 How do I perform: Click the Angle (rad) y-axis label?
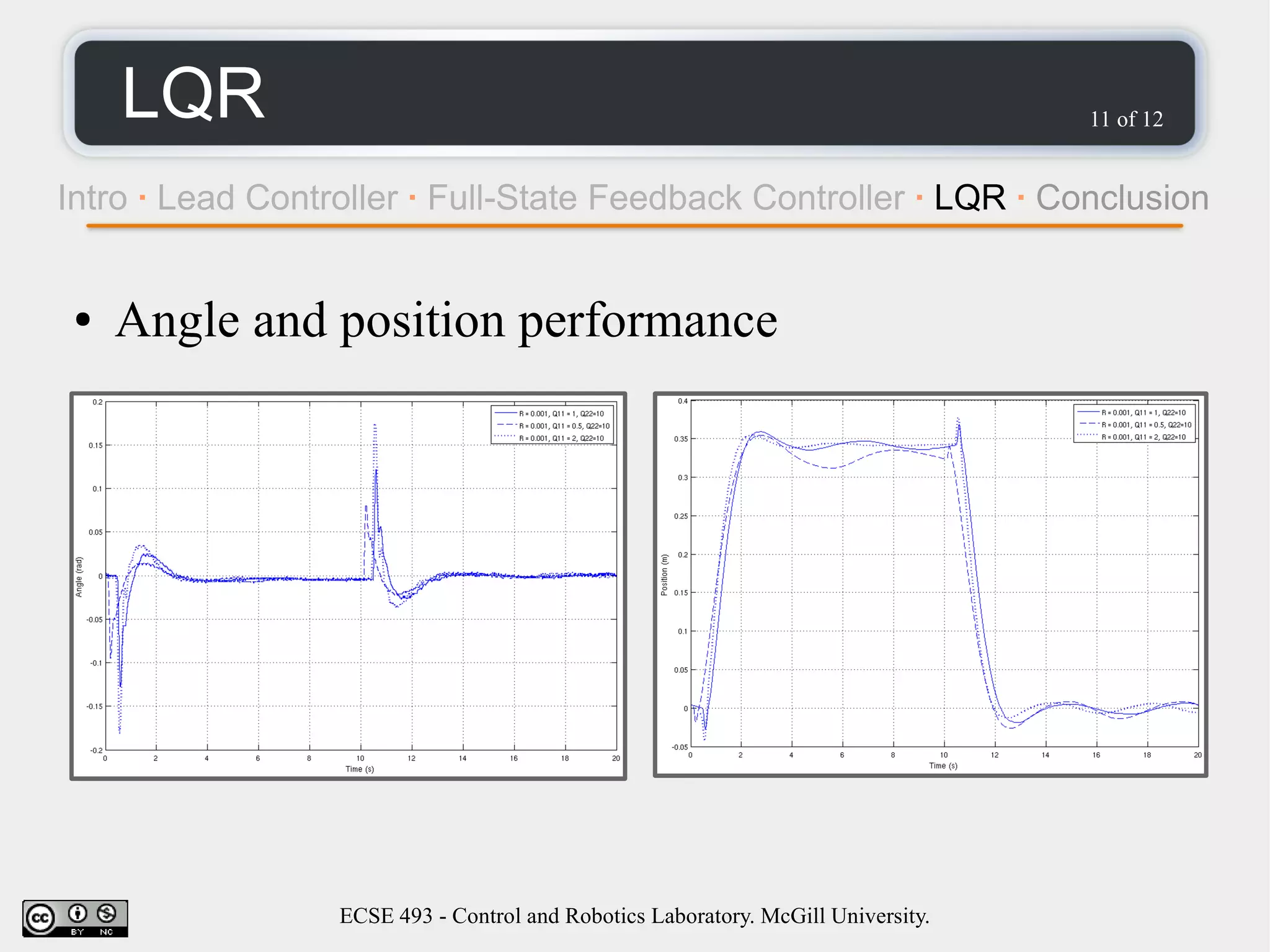coord(79,577)
